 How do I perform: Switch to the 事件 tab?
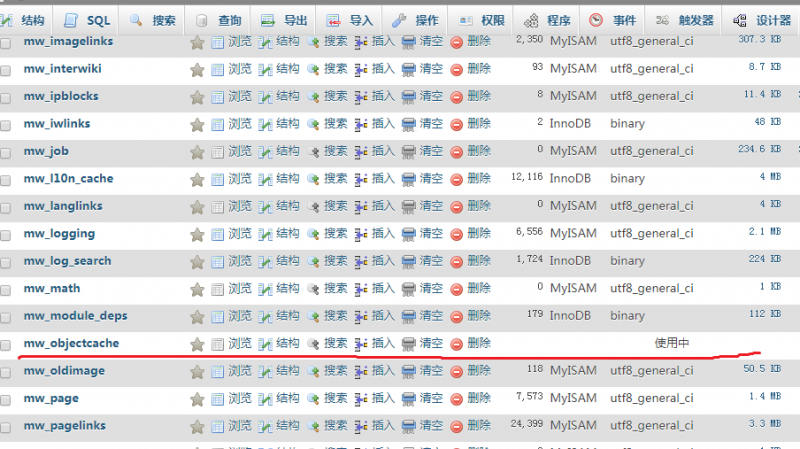click(613, 20)
